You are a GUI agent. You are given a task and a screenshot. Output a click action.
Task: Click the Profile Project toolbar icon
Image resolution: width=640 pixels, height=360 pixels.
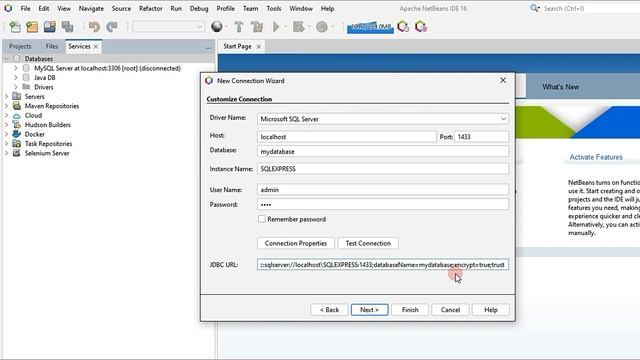[322, 27]
